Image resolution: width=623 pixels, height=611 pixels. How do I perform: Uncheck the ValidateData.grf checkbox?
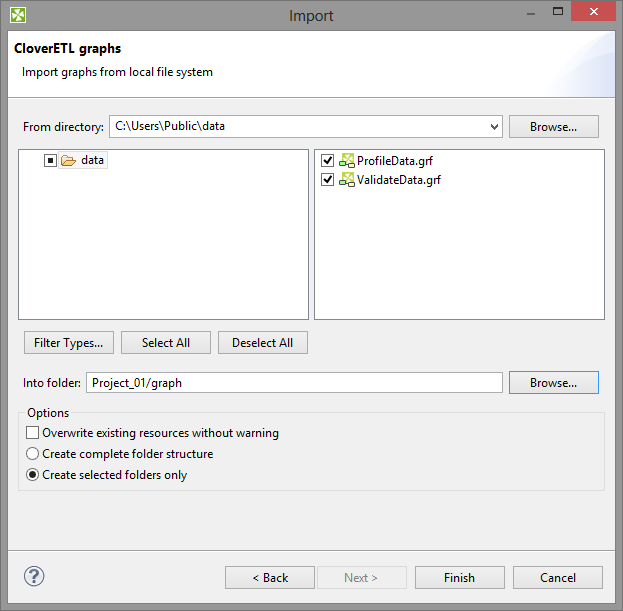tap(327, 180)
